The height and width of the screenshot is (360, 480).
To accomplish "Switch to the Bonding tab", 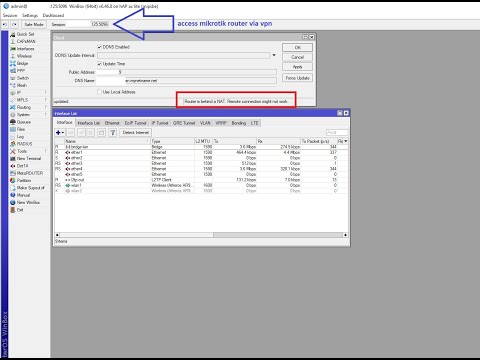I will [239, 123].
